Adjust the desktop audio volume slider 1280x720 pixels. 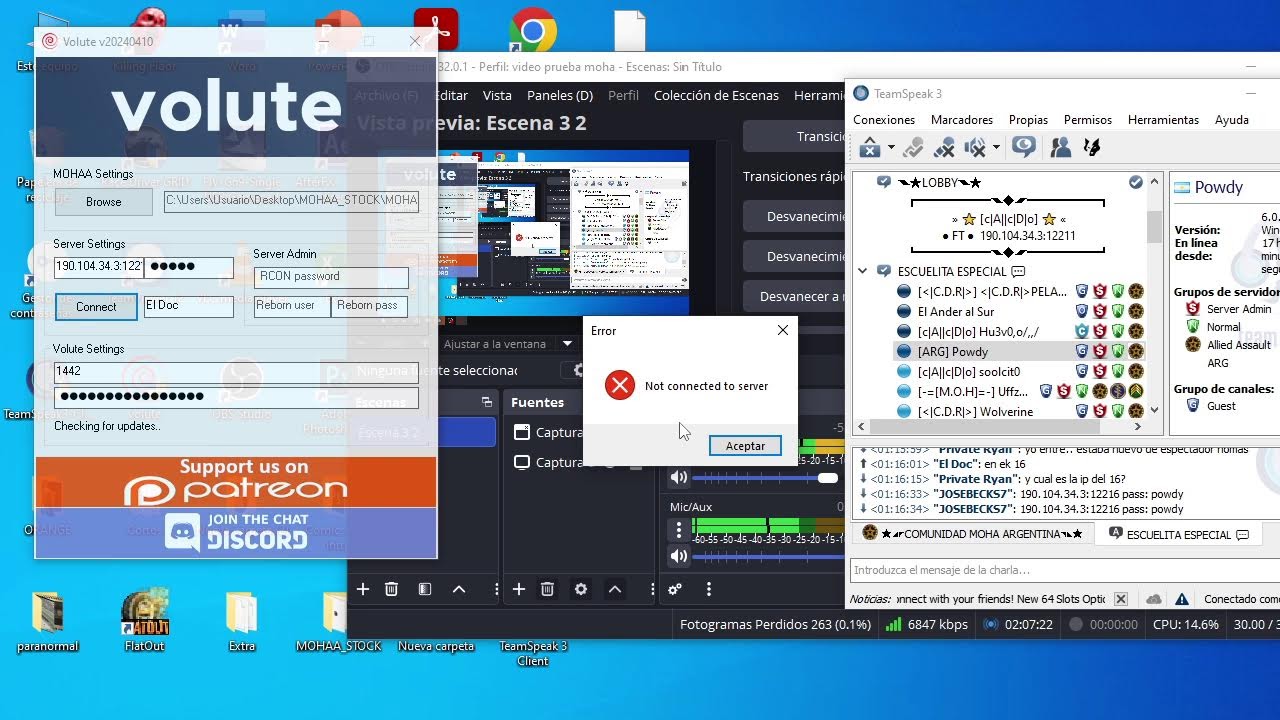tap(767, 478)
